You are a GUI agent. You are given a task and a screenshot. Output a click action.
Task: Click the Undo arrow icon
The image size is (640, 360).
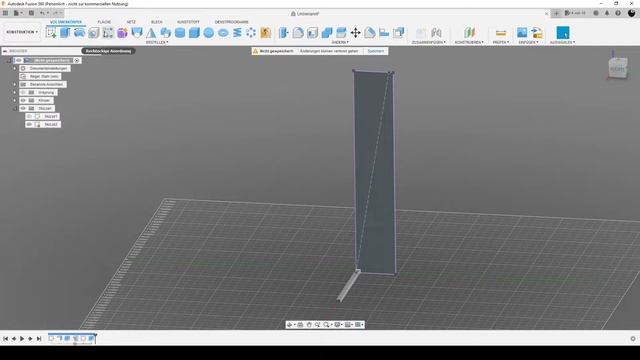coord(42,13)
